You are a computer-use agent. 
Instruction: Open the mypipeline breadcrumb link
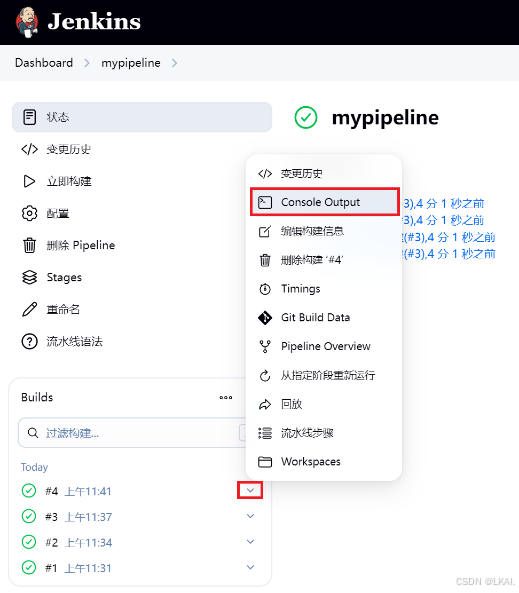tap(131, 63)
